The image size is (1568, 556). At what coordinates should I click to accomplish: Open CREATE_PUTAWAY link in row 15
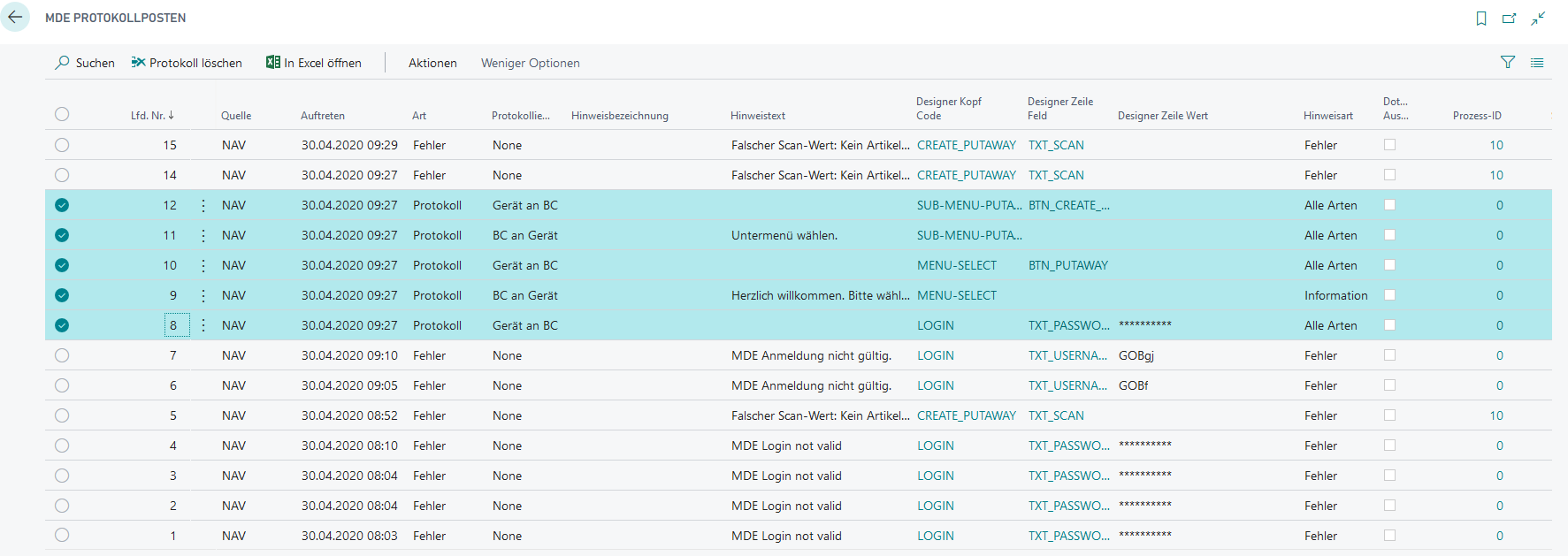[966, 145]
